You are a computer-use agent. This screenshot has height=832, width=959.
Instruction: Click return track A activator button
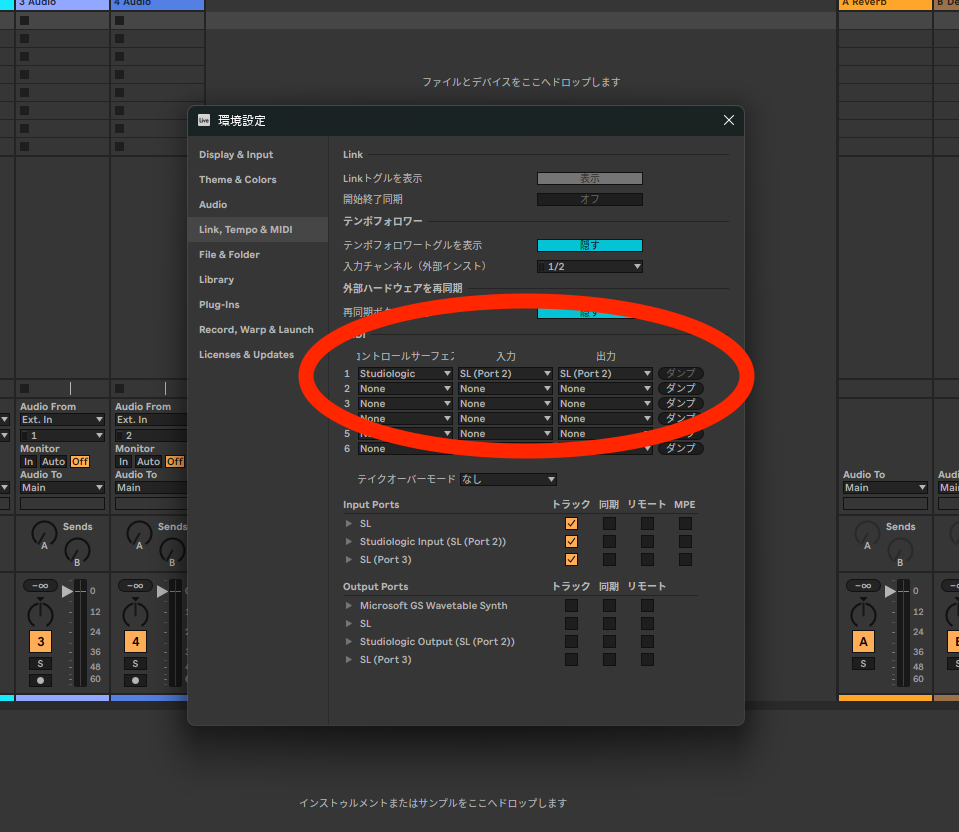pyautogui.click(x=863, y=641)
